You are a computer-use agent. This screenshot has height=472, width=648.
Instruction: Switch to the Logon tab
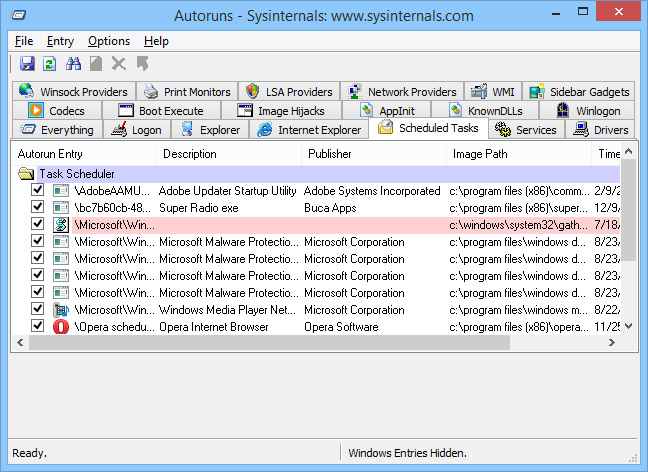point(137,130)
